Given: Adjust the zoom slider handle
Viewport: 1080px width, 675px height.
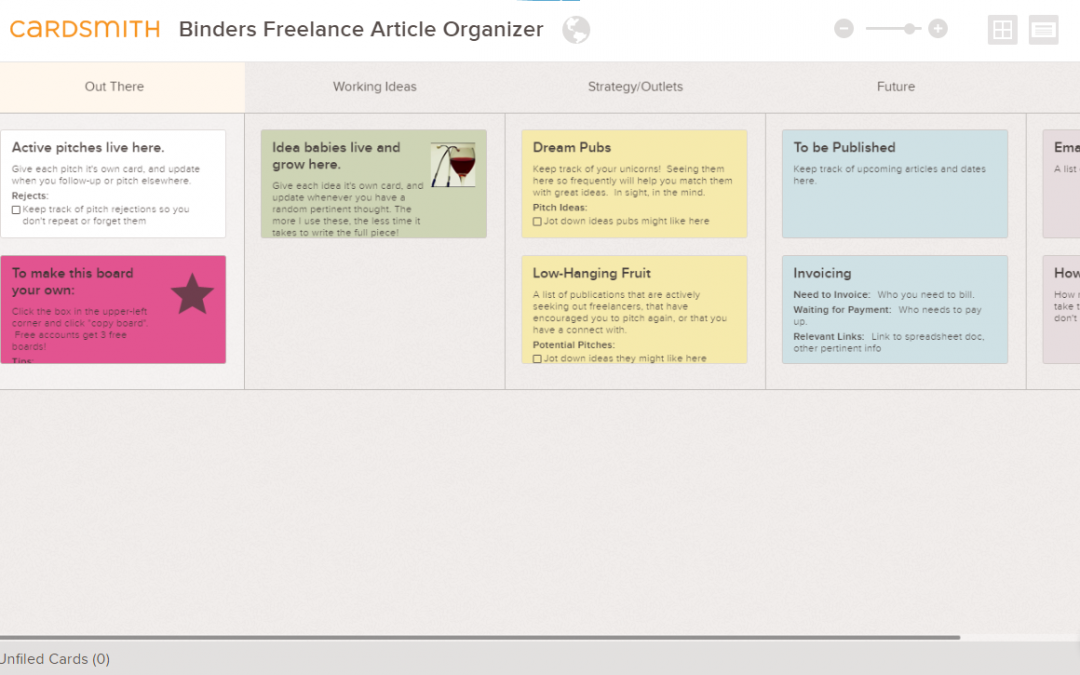Looking at the screenshot, I should (910, 28).
